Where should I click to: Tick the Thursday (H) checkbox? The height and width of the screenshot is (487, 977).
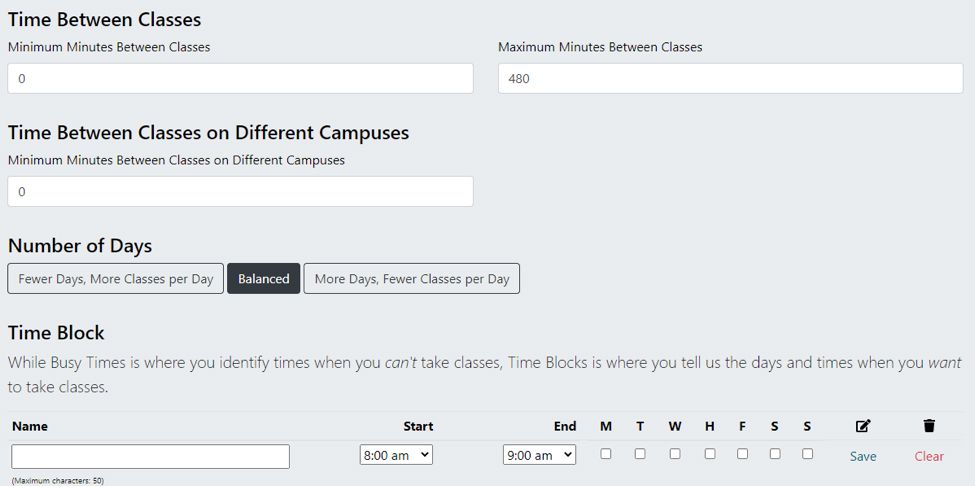tap(710, 454)
